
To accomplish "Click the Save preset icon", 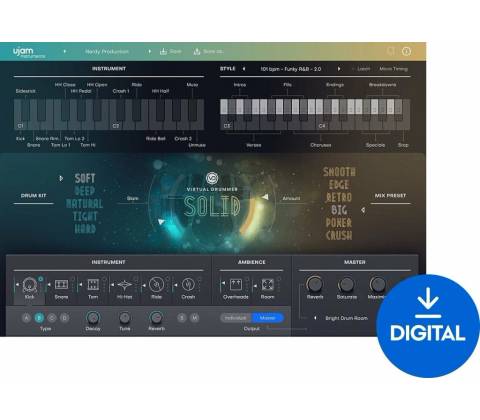I will click(x=163, y=51).
